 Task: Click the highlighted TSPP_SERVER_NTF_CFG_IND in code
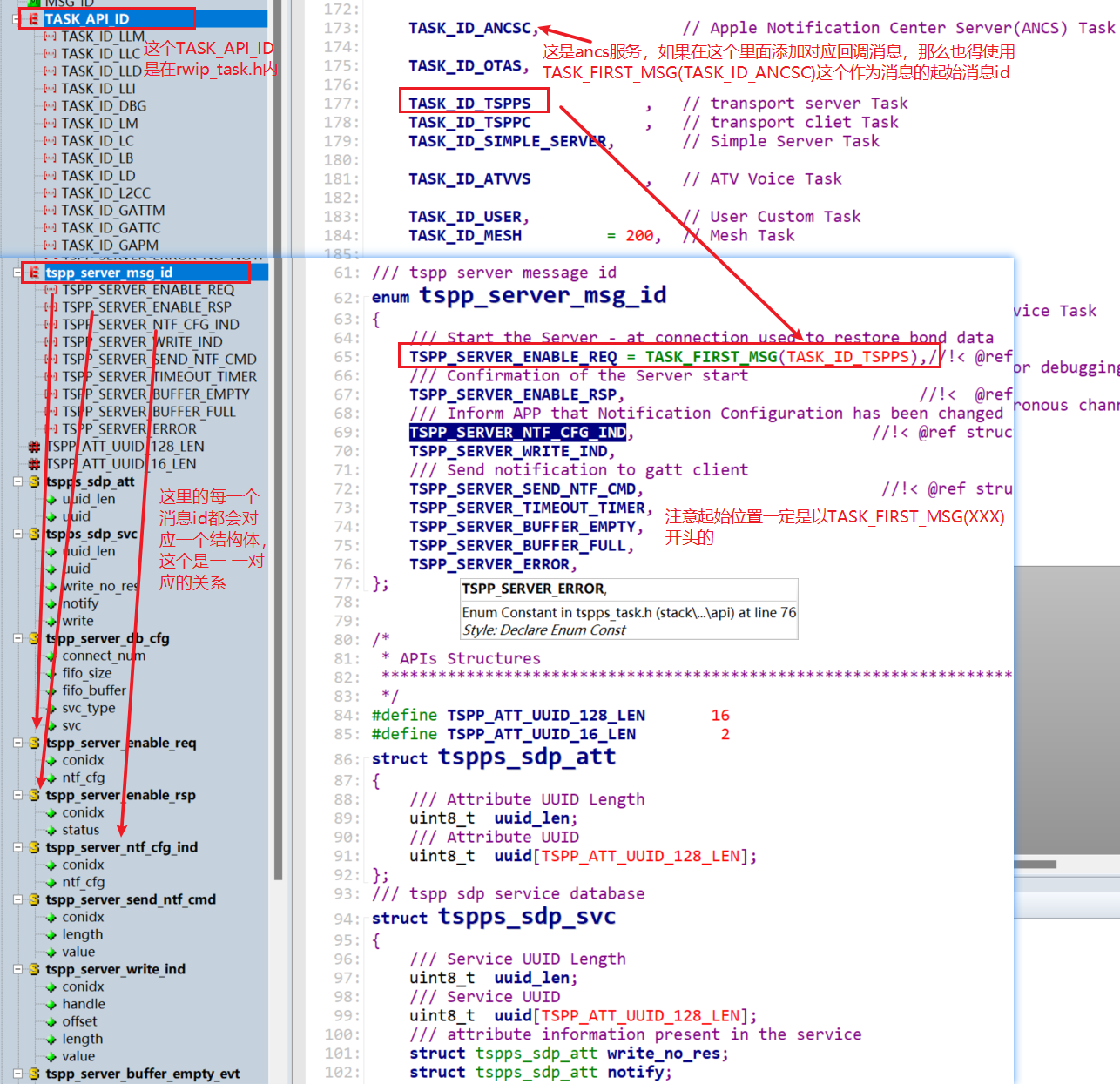517,433
